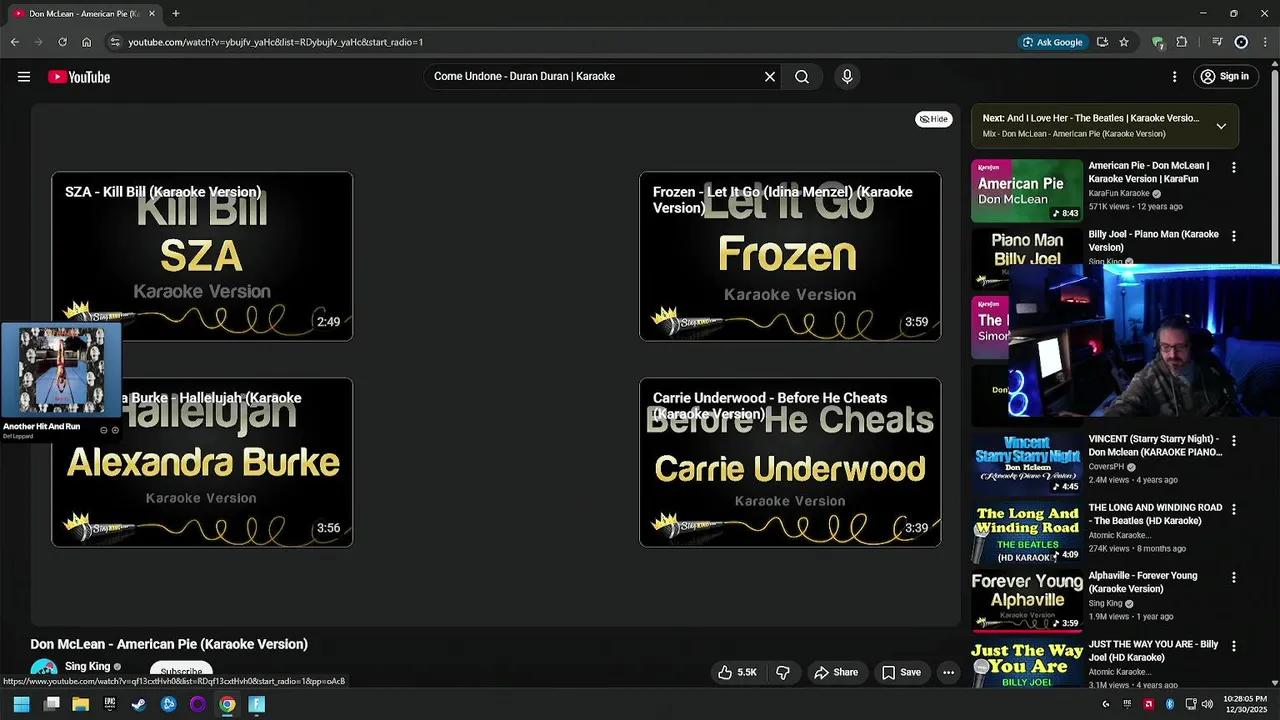Viewport: 1280px width, 720px height.
Task: Open the Chrome profile avatar
Action: [1241, 42]
